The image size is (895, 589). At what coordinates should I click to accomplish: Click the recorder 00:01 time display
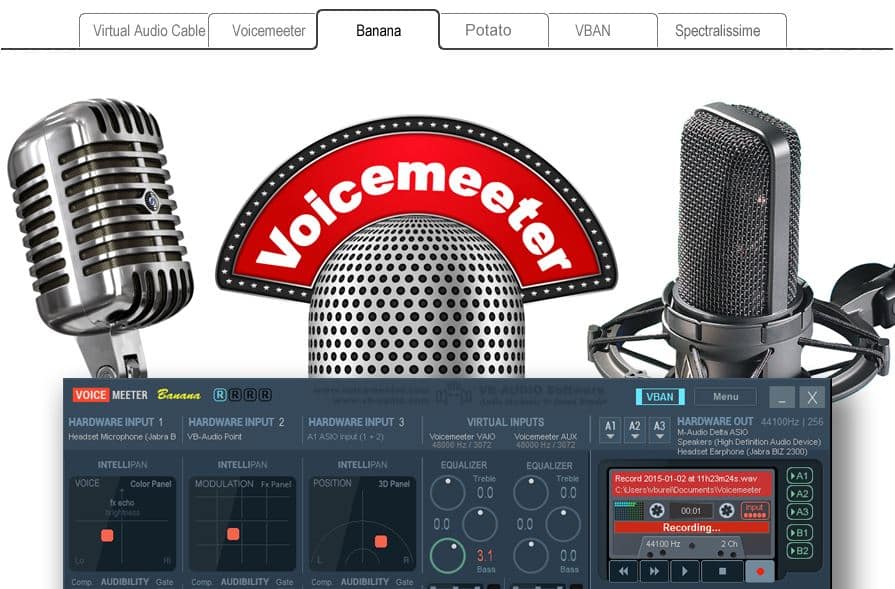[x=691, y=511]
